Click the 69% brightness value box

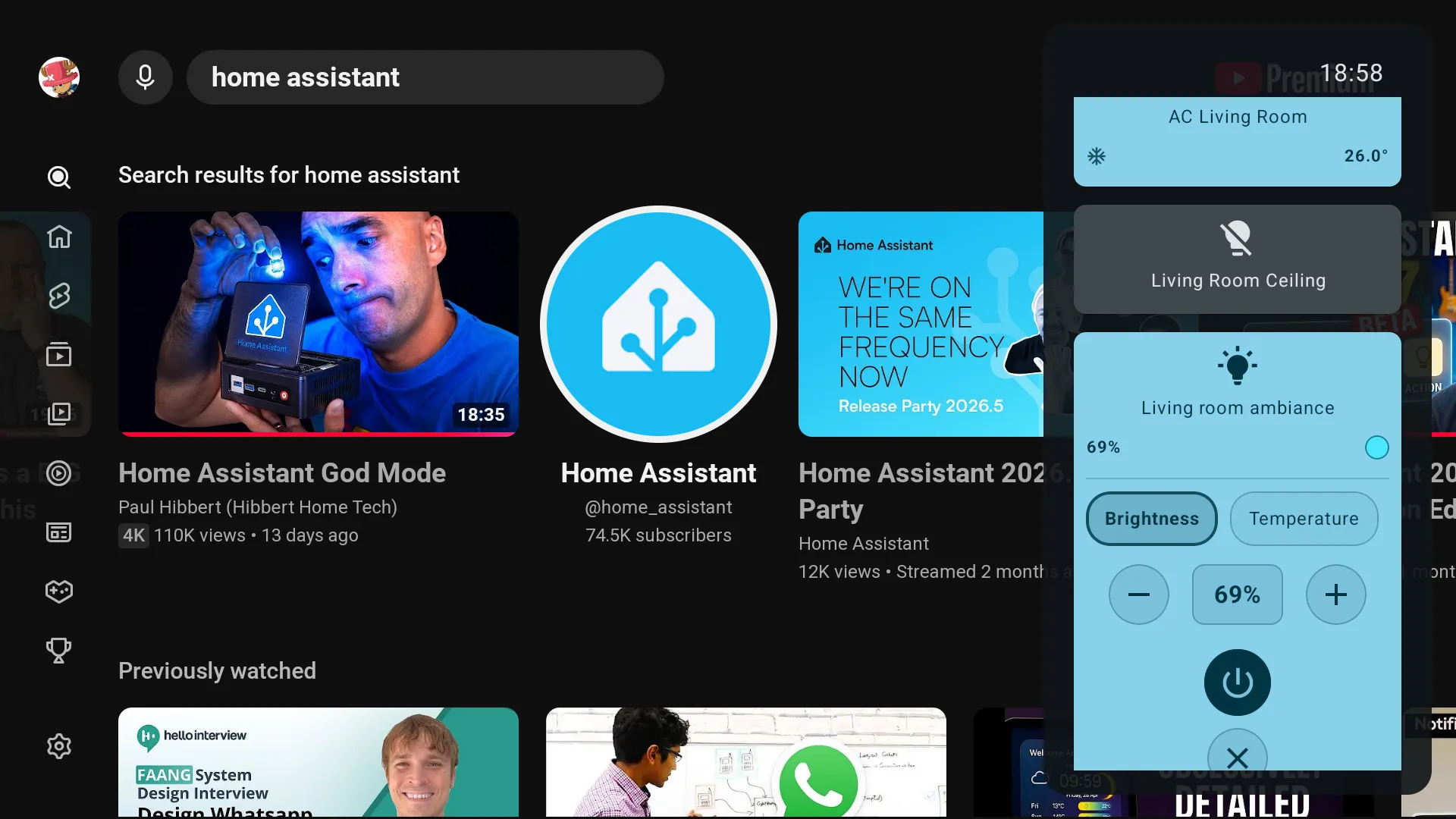tap(1238, 595)
